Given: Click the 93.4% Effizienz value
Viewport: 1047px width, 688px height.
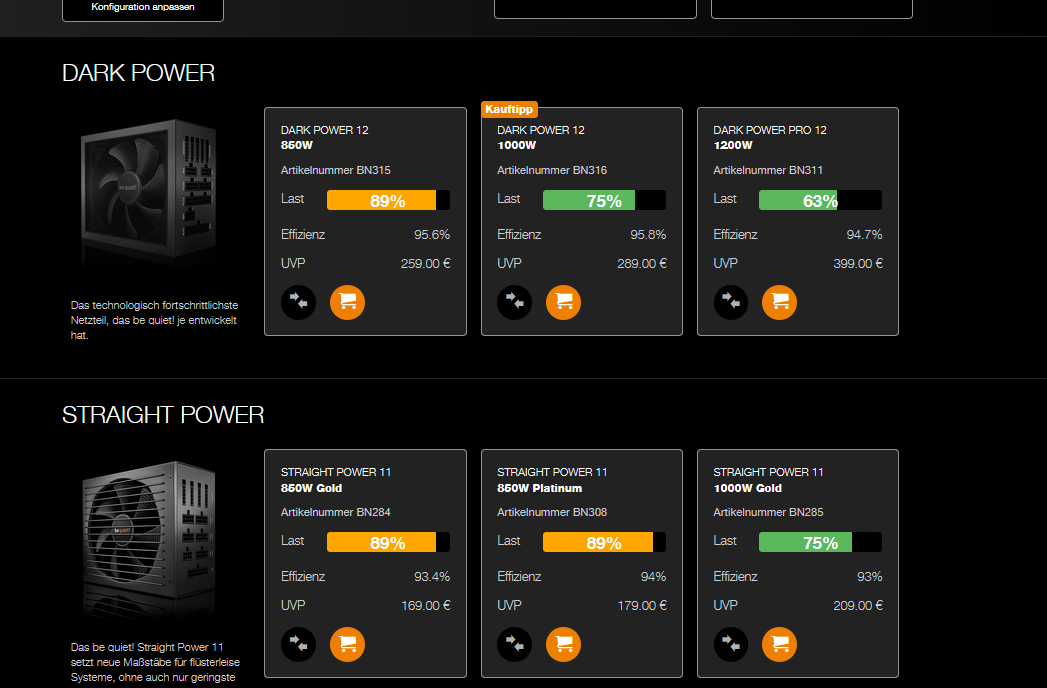Looking at the screenshot, I should tap(432, 577).
